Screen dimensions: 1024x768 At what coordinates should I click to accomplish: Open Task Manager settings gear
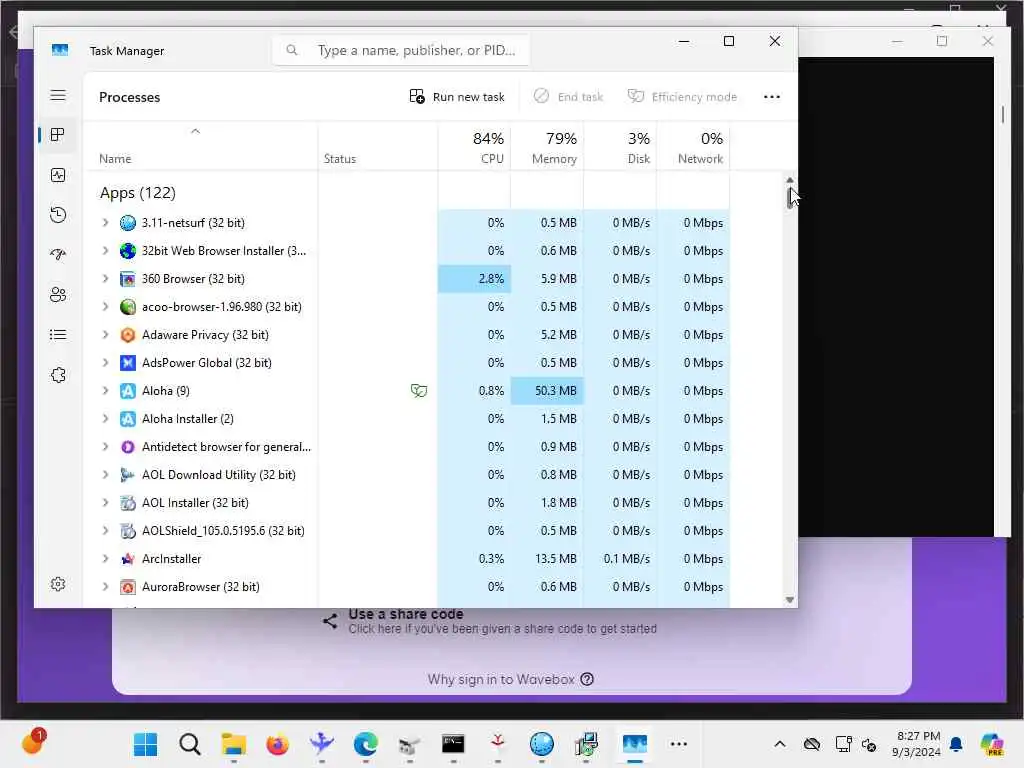pyautogui.click(x=58, y=584)
